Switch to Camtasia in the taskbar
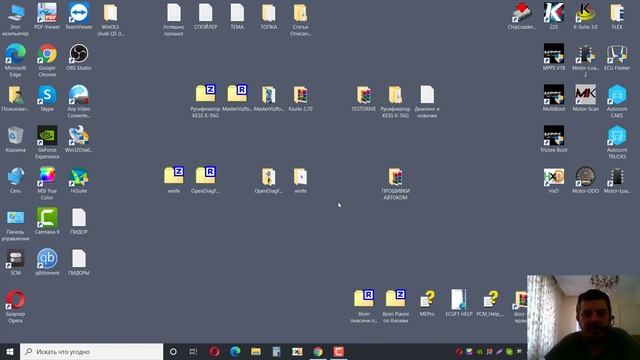The image size is (640, 360). [338, 351]
